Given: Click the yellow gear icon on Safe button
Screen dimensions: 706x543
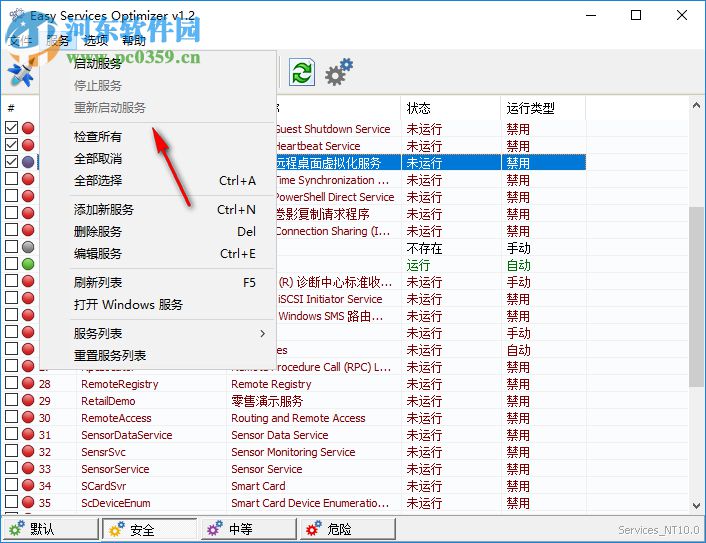Looking at the screenshot, I should point(117,529).
